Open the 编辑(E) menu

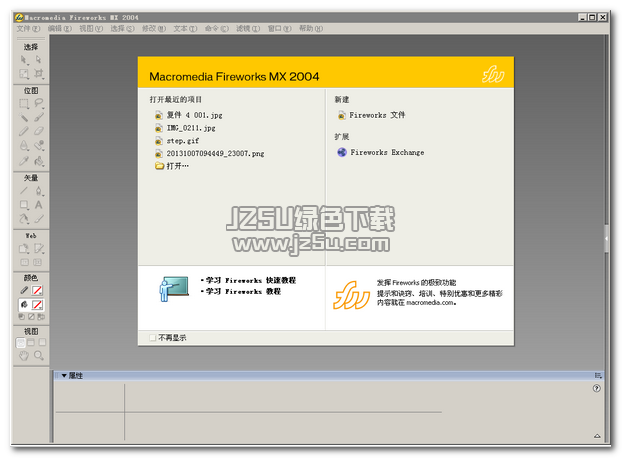pyautogui.click(x=60, y=29)
